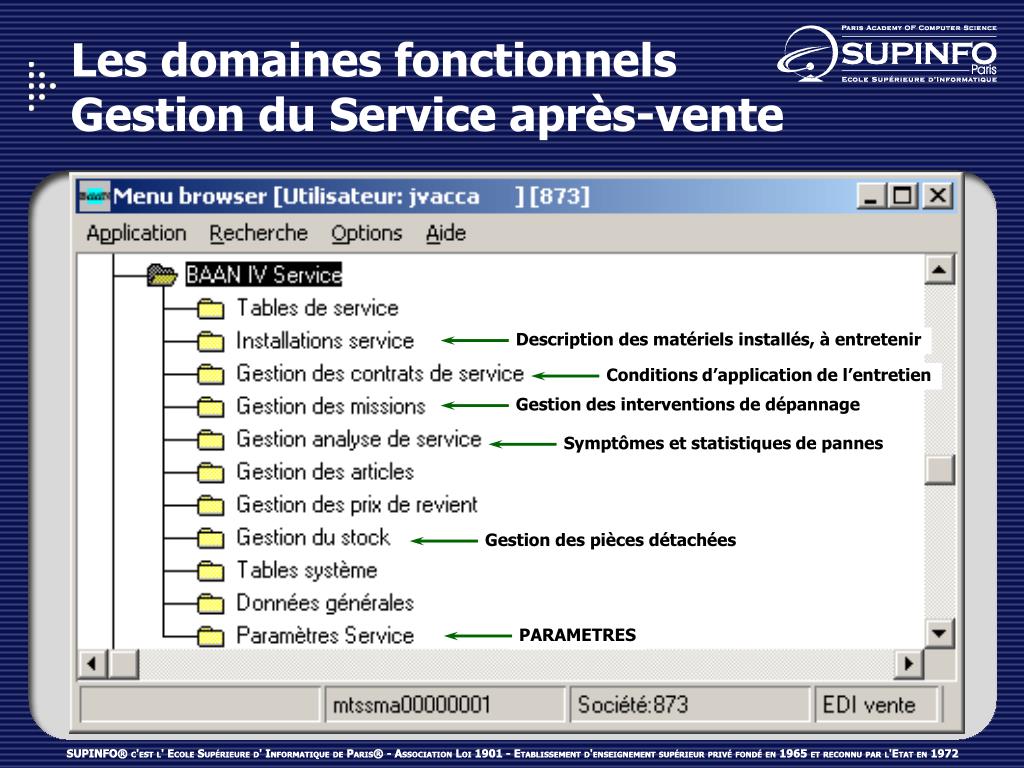The height and width of the screenshot is (768, 1024).
Task: Select Gestion du stock entry
Action: pos(313,537)
